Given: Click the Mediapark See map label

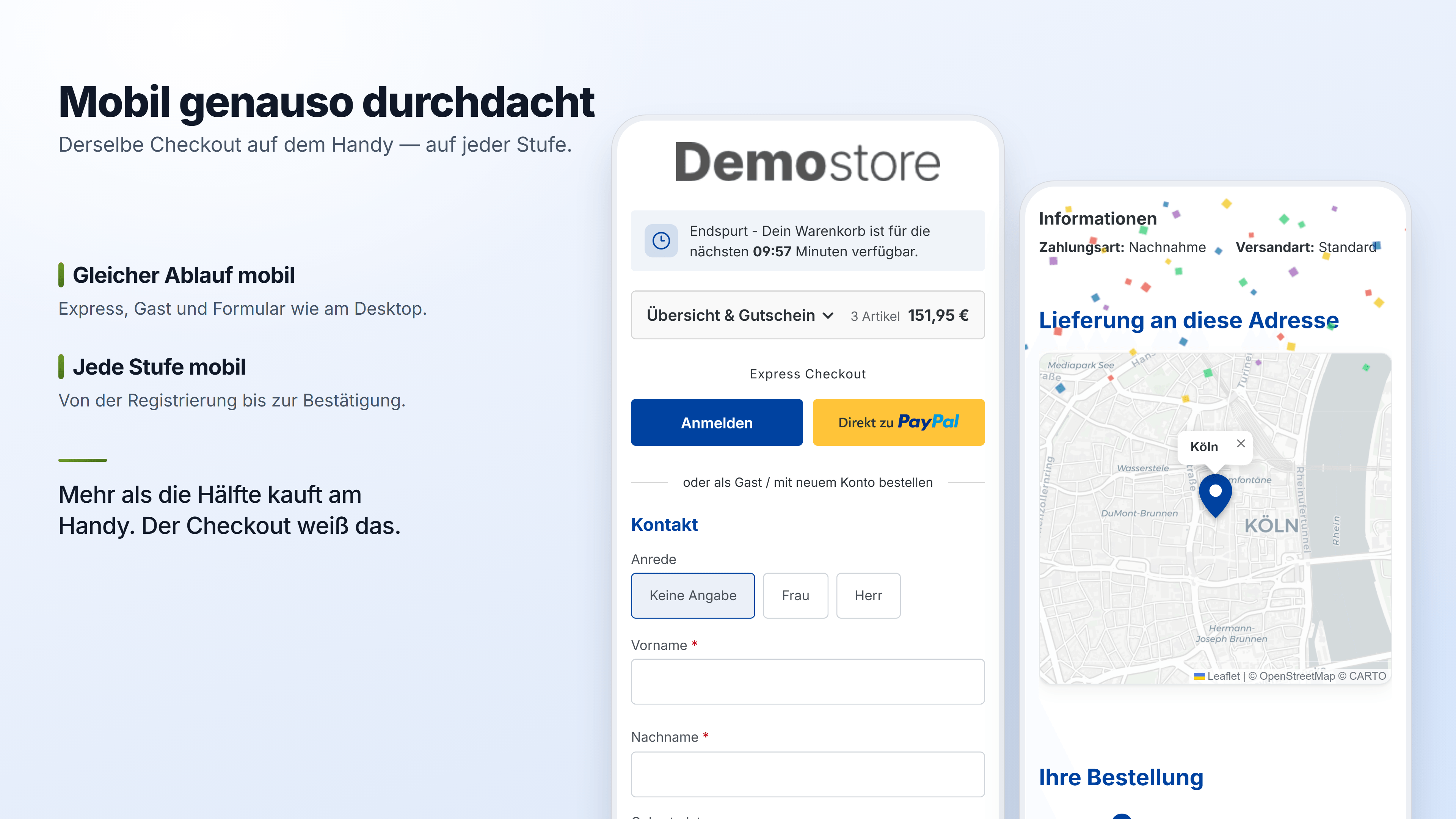Looking at the screenshot, I should point(1081,365).
